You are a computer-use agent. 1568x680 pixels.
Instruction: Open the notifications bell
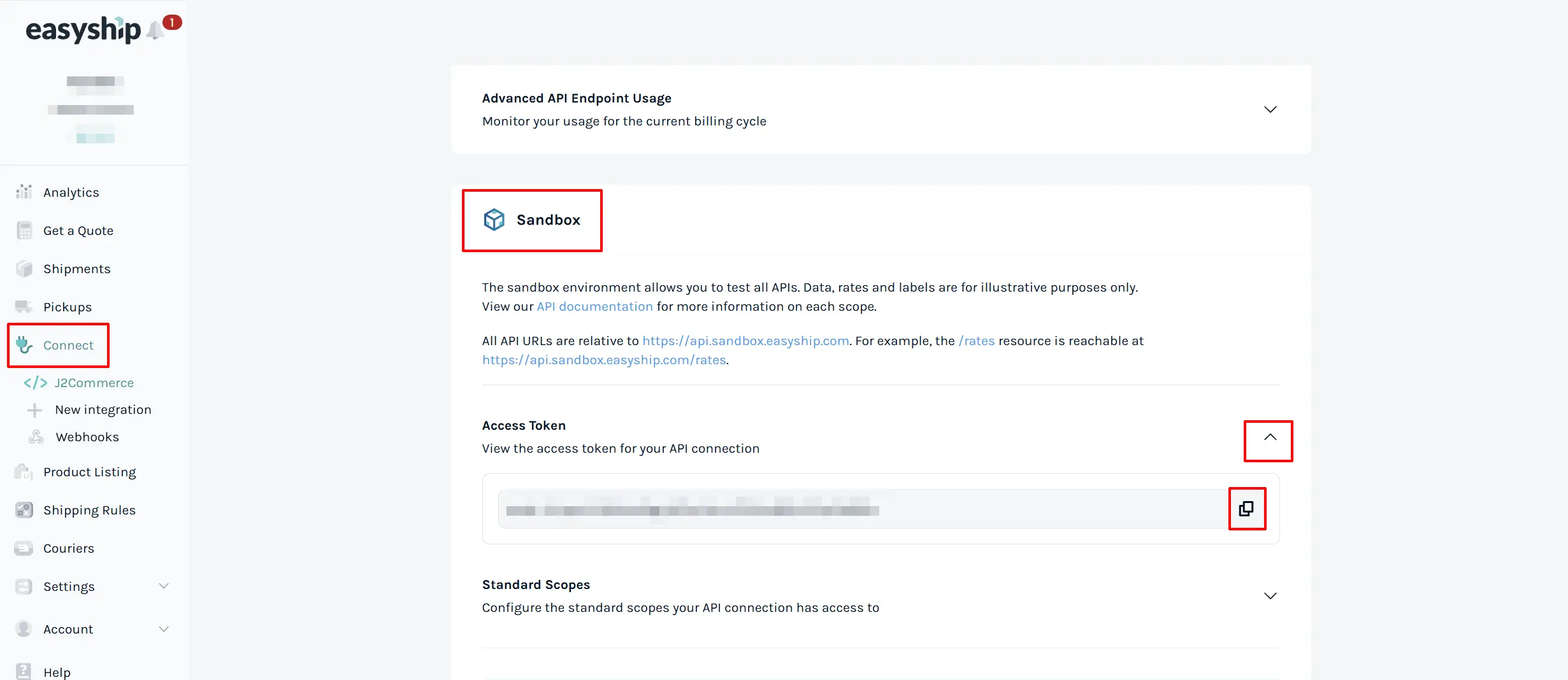[x=155, y=29]
